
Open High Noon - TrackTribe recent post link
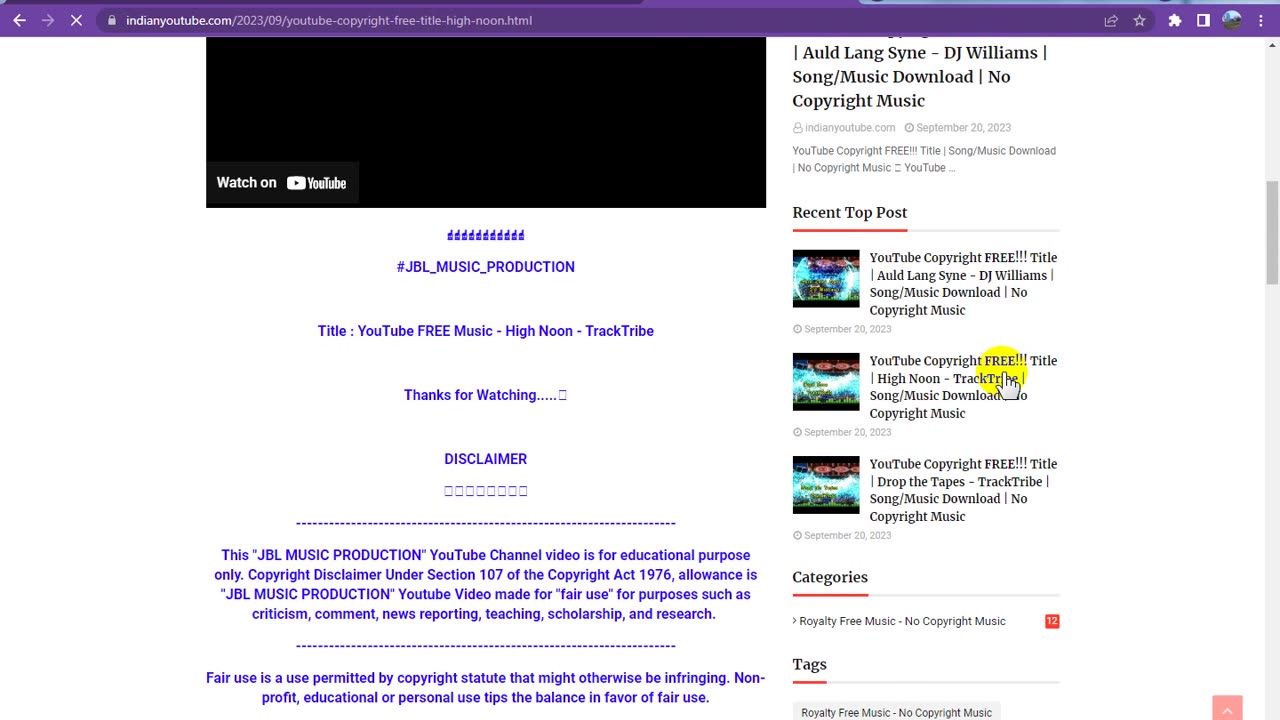[x=963, y=387]
